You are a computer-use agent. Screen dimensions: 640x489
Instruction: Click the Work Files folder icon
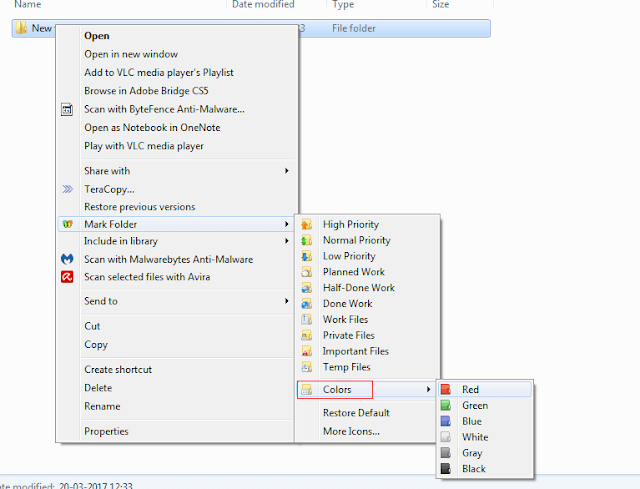(x=307, y=319)
